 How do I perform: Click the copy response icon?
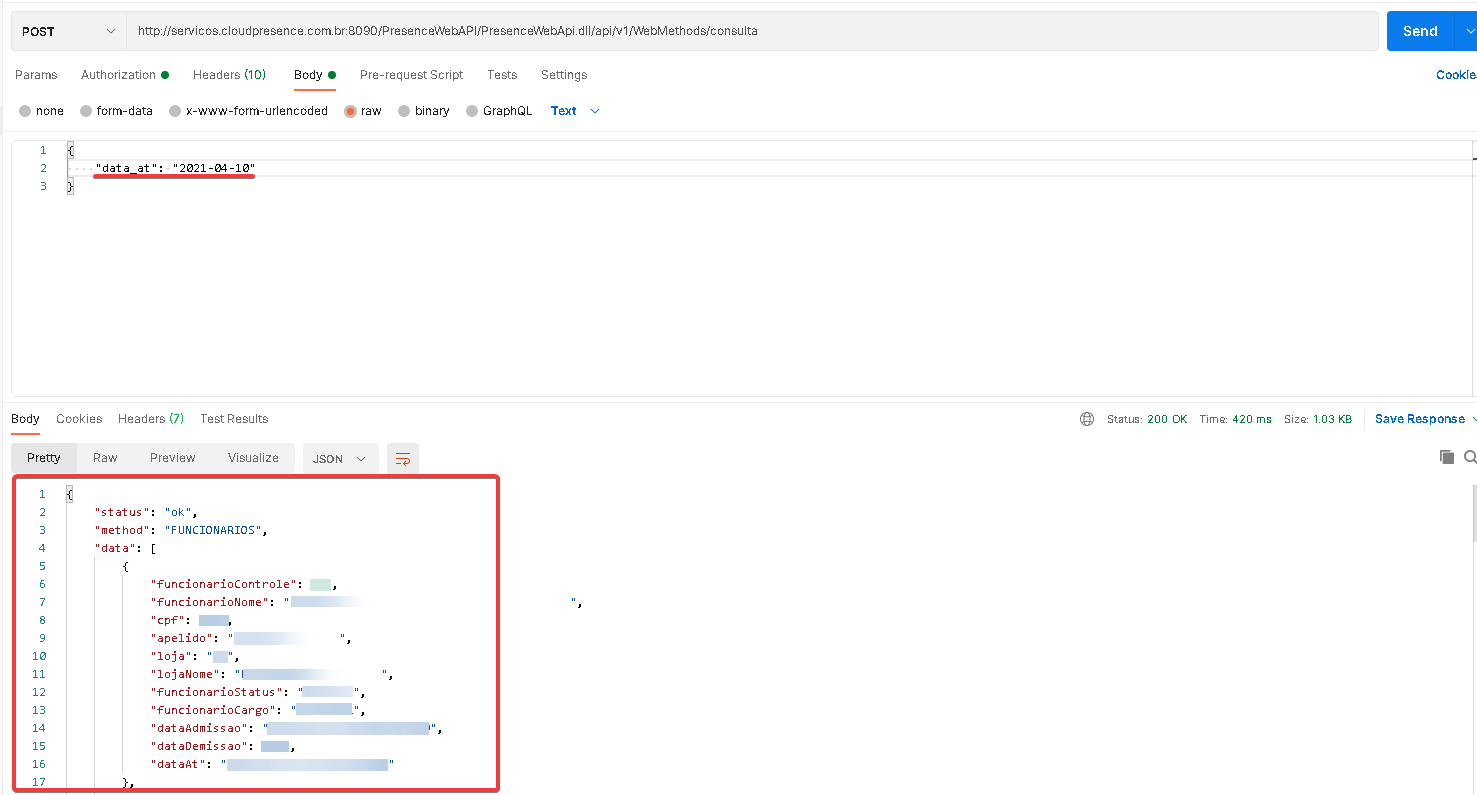pos(1446,457)
